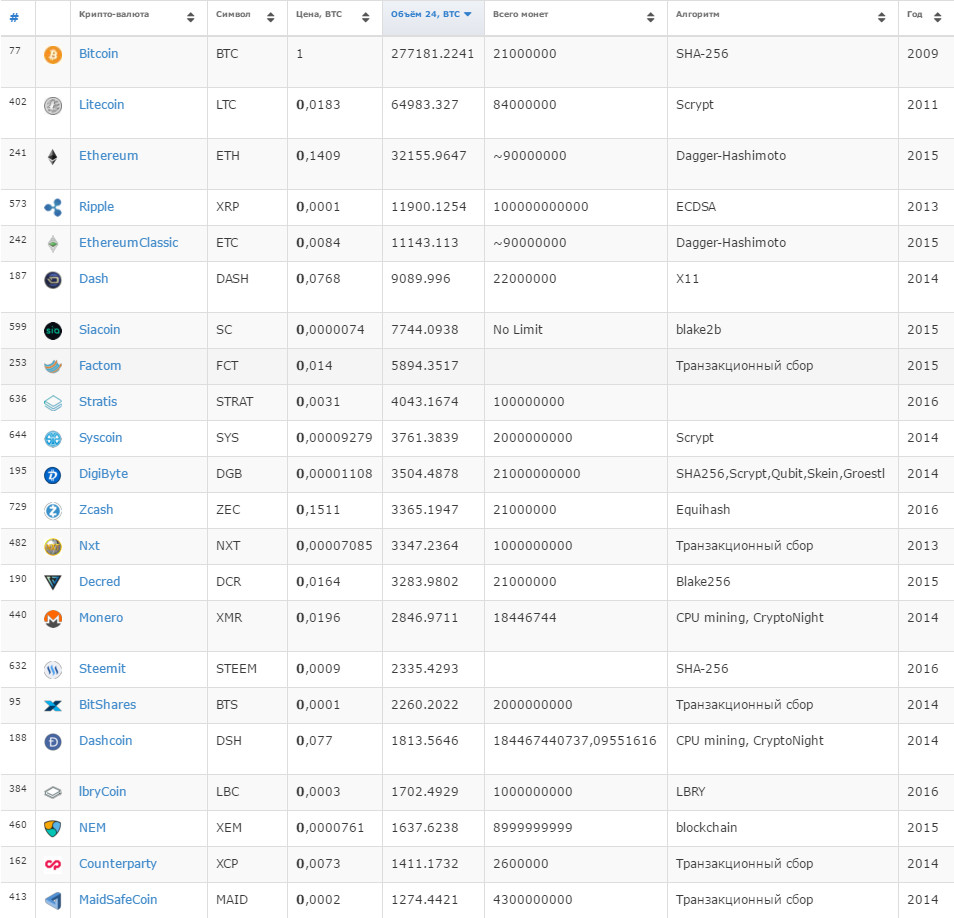954x918 pixels.
Task: Open the EthereumClassic link
Action: [128, 243]
